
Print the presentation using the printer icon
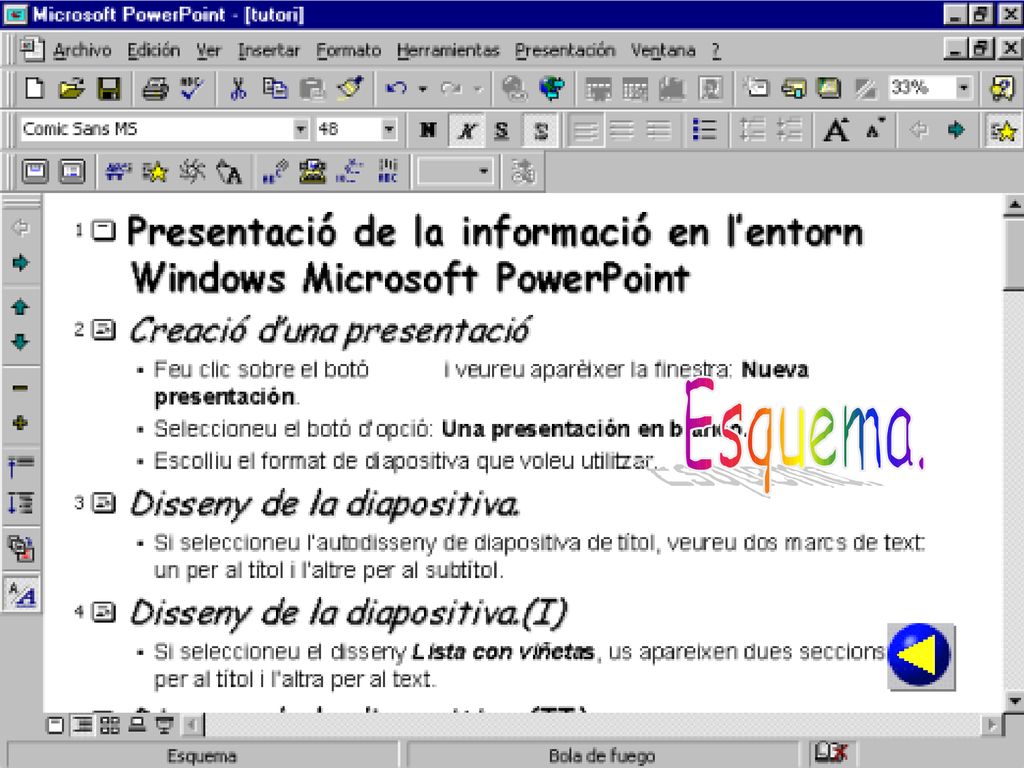click(x=155, y=88)
